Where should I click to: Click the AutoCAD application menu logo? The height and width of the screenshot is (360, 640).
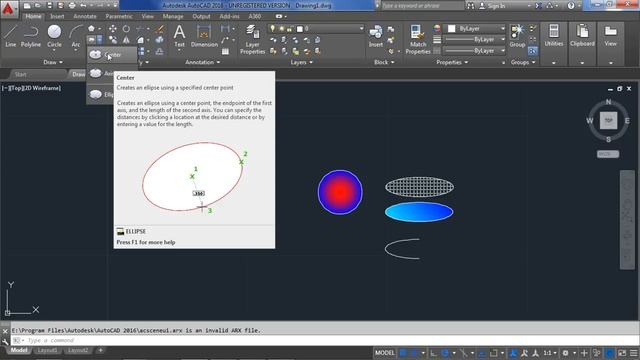[8, 8]
